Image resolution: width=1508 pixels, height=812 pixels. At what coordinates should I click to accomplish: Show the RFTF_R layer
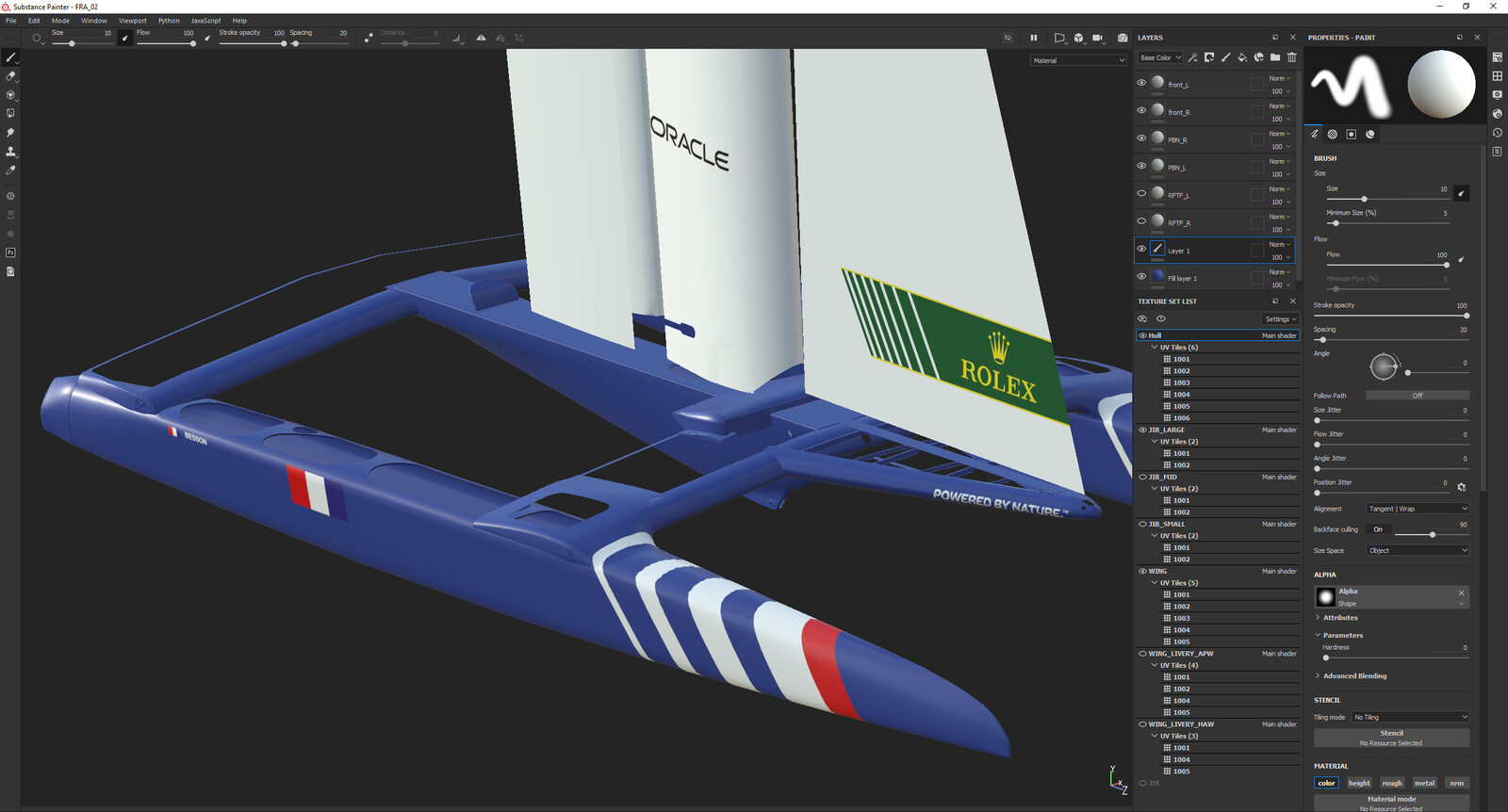click(1141, 220)
